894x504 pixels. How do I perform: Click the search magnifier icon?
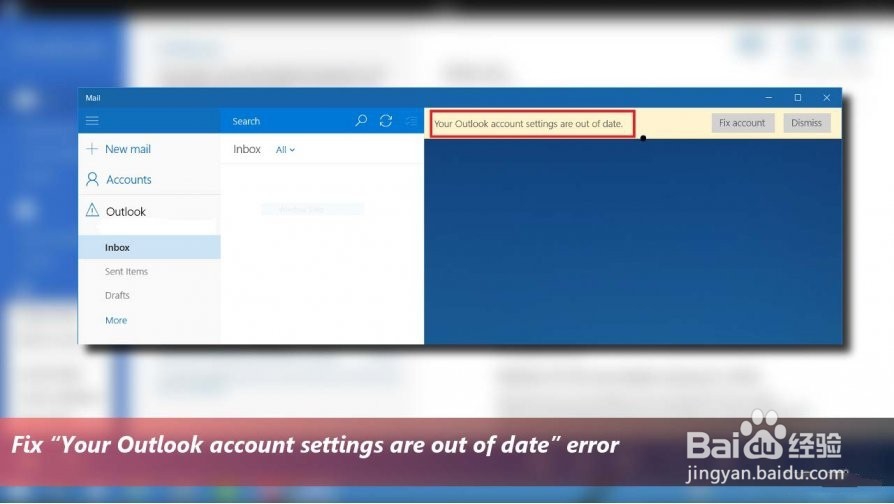click(361, 120)
